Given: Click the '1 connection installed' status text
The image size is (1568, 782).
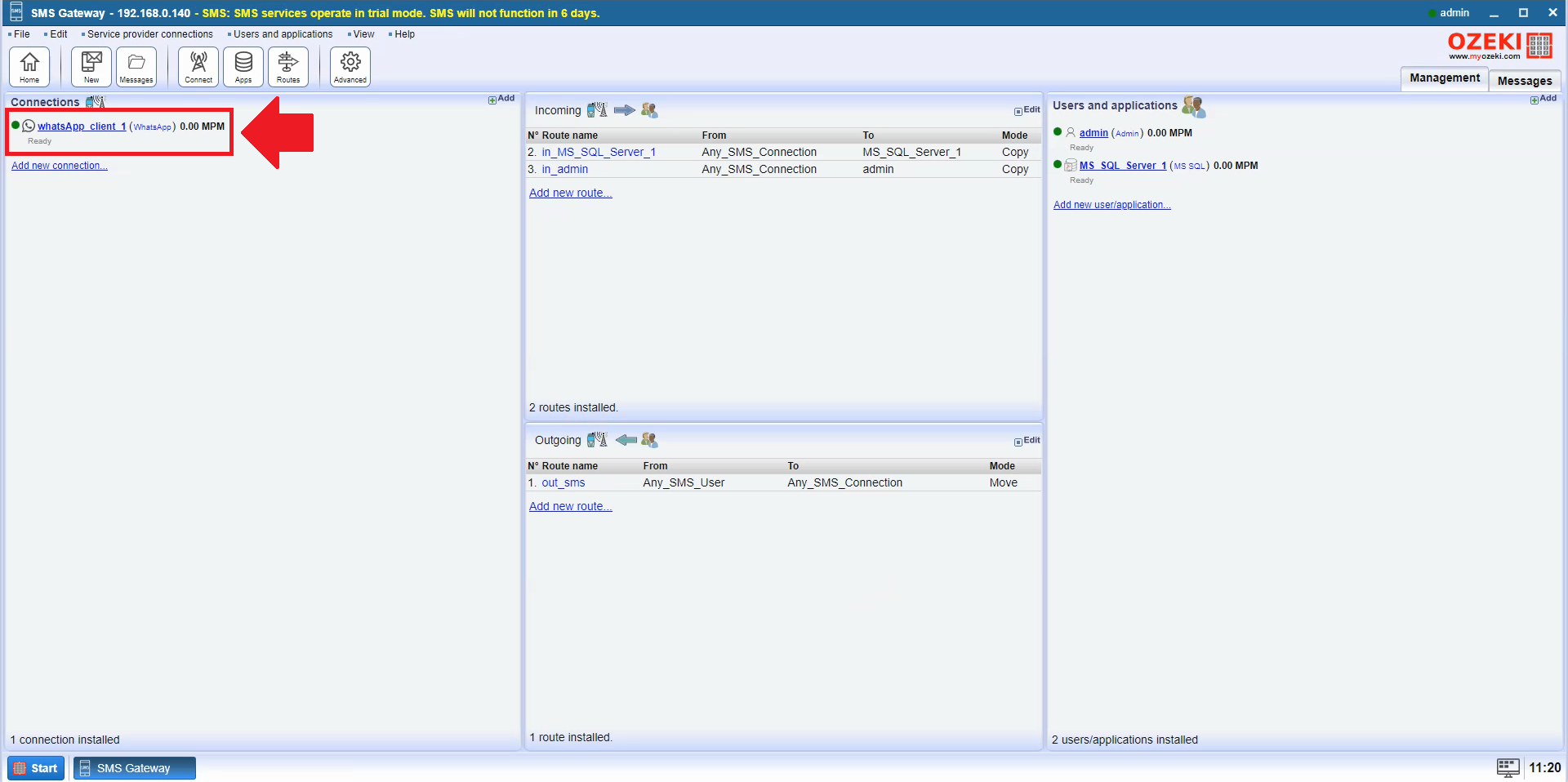Looking at the screenshot, I should click(65, 740).
